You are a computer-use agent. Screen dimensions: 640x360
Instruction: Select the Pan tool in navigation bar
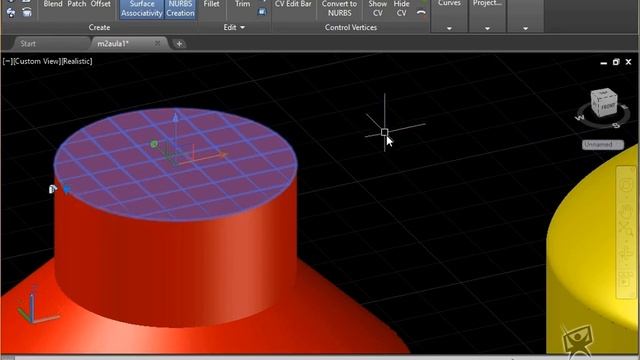(x=626, y=211)
